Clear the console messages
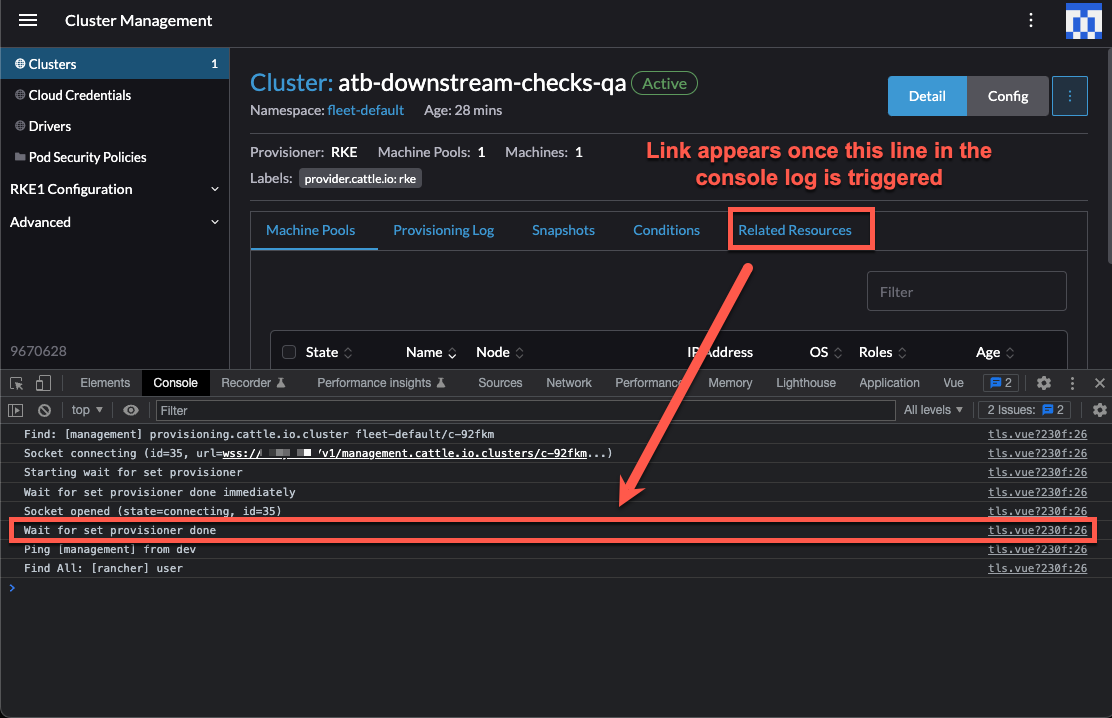This screenshot has width=1112, height=718. [x=44, y=410]
